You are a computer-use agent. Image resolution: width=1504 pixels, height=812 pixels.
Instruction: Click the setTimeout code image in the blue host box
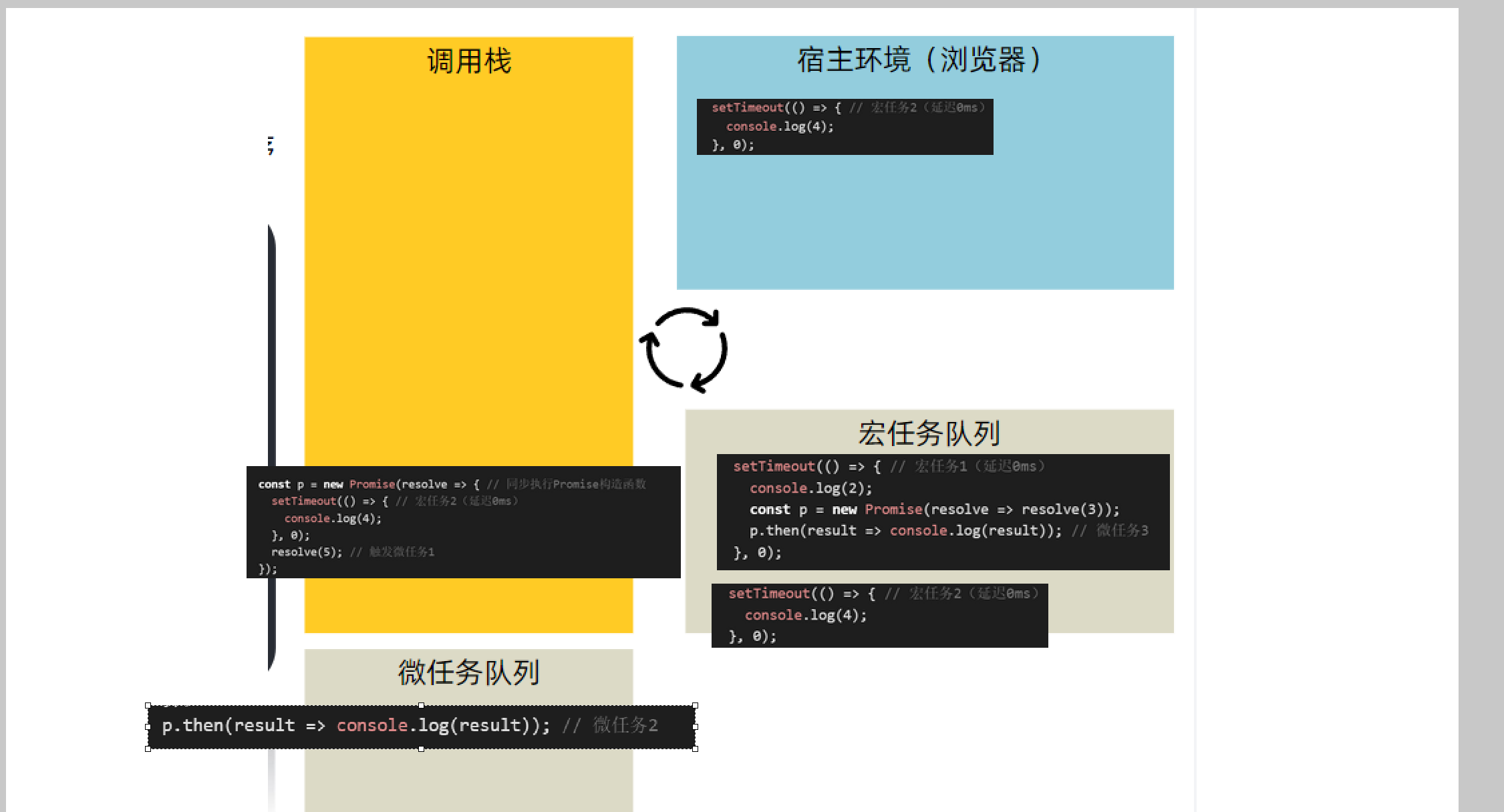pyautogui.click(x=845, y=127)
